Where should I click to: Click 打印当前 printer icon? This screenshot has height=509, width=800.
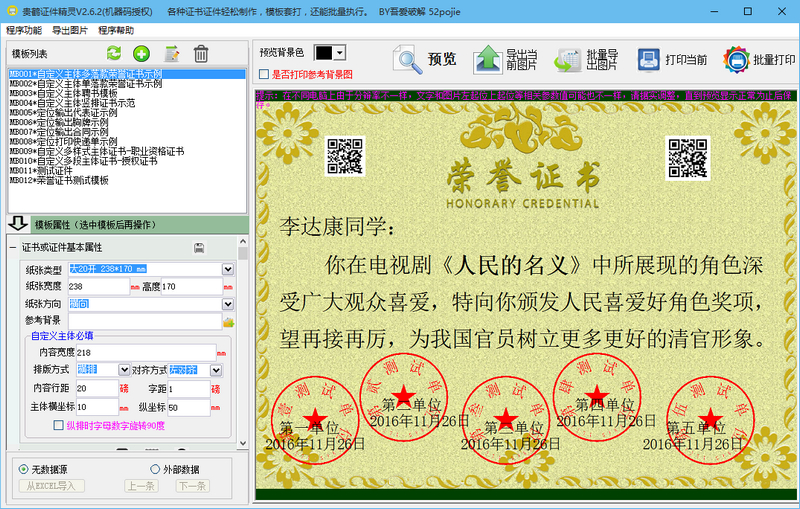point(672,59)
